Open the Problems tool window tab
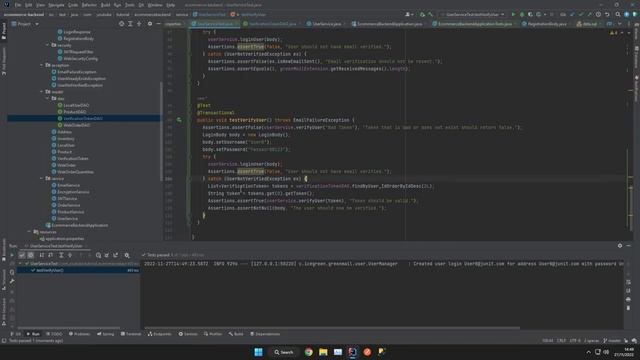The width and height of the screenshot is (640, 360). tap(80, 334)
